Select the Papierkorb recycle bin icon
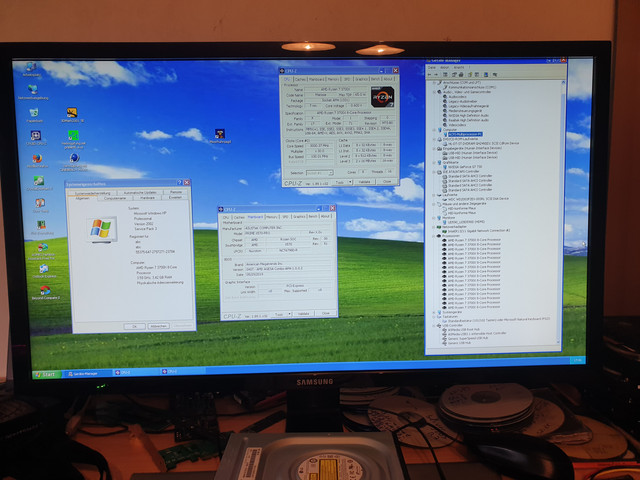Image resolution: width=640 pixels, height=480 pixels. pos(34,115)
